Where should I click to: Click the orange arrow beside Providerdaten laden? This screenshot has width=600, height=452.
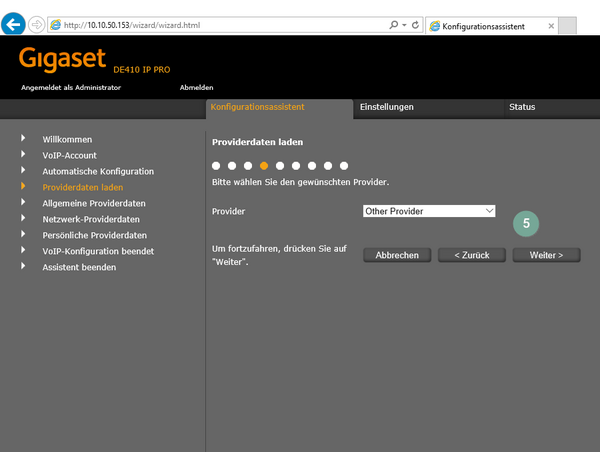click(24, 187)
